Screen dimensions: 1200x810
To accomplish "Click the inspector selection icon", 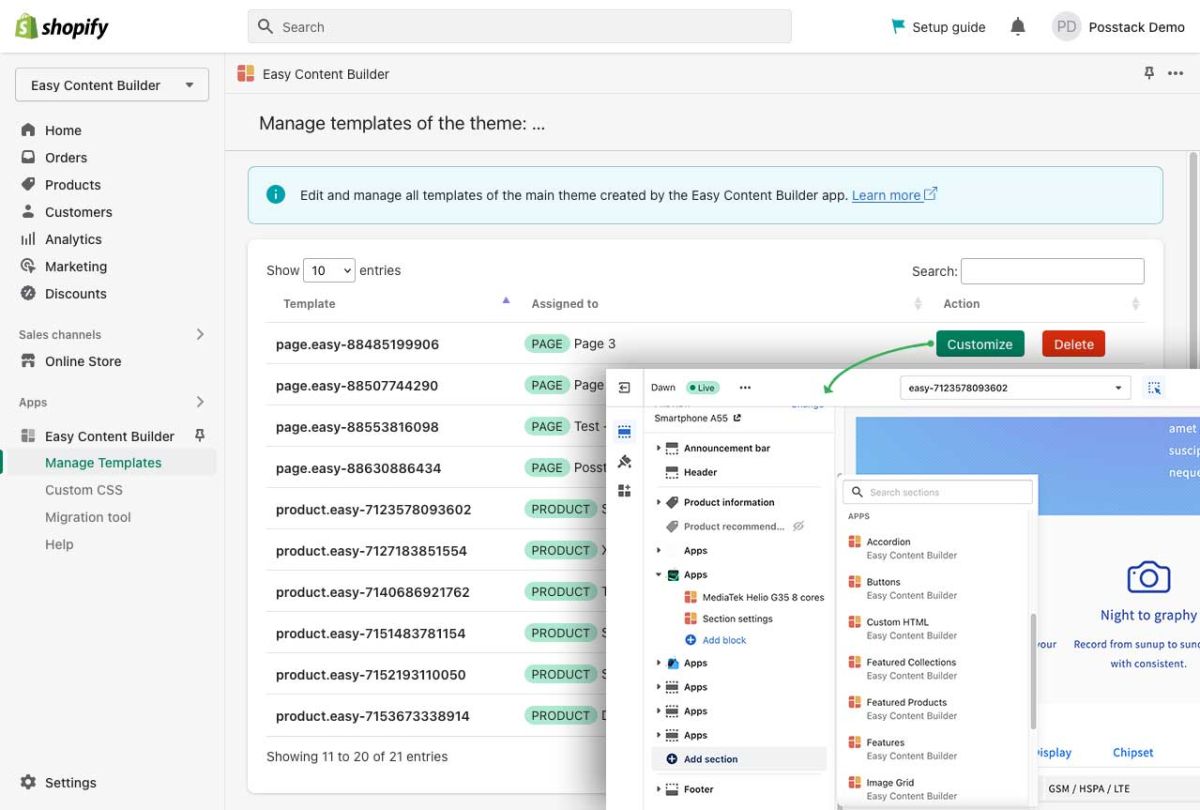I will [x=1155, y=388].
